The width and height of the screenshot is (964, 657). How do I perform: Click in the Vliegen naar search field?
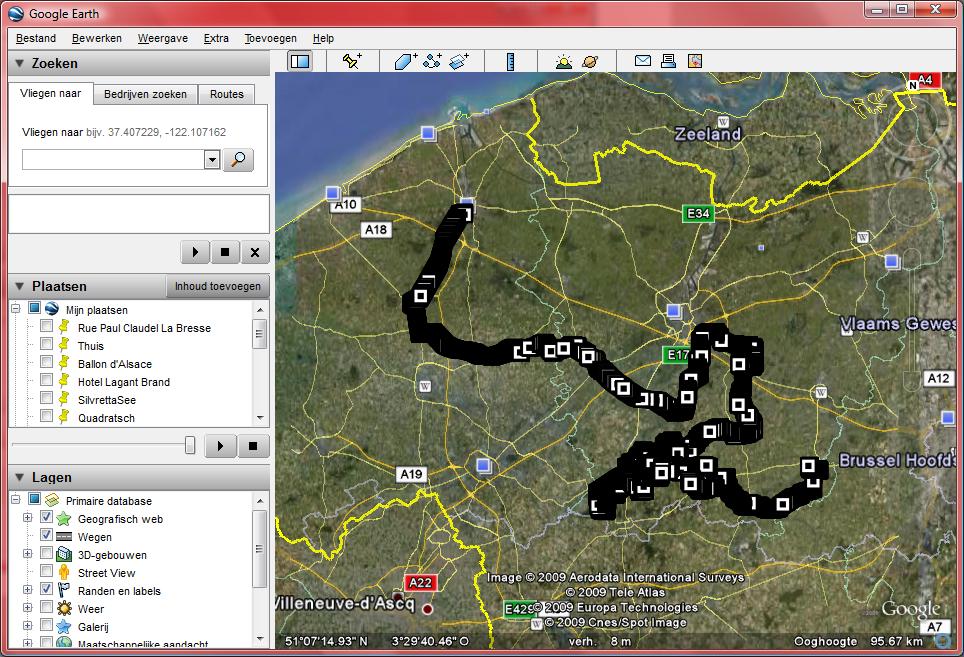[113, 160]
